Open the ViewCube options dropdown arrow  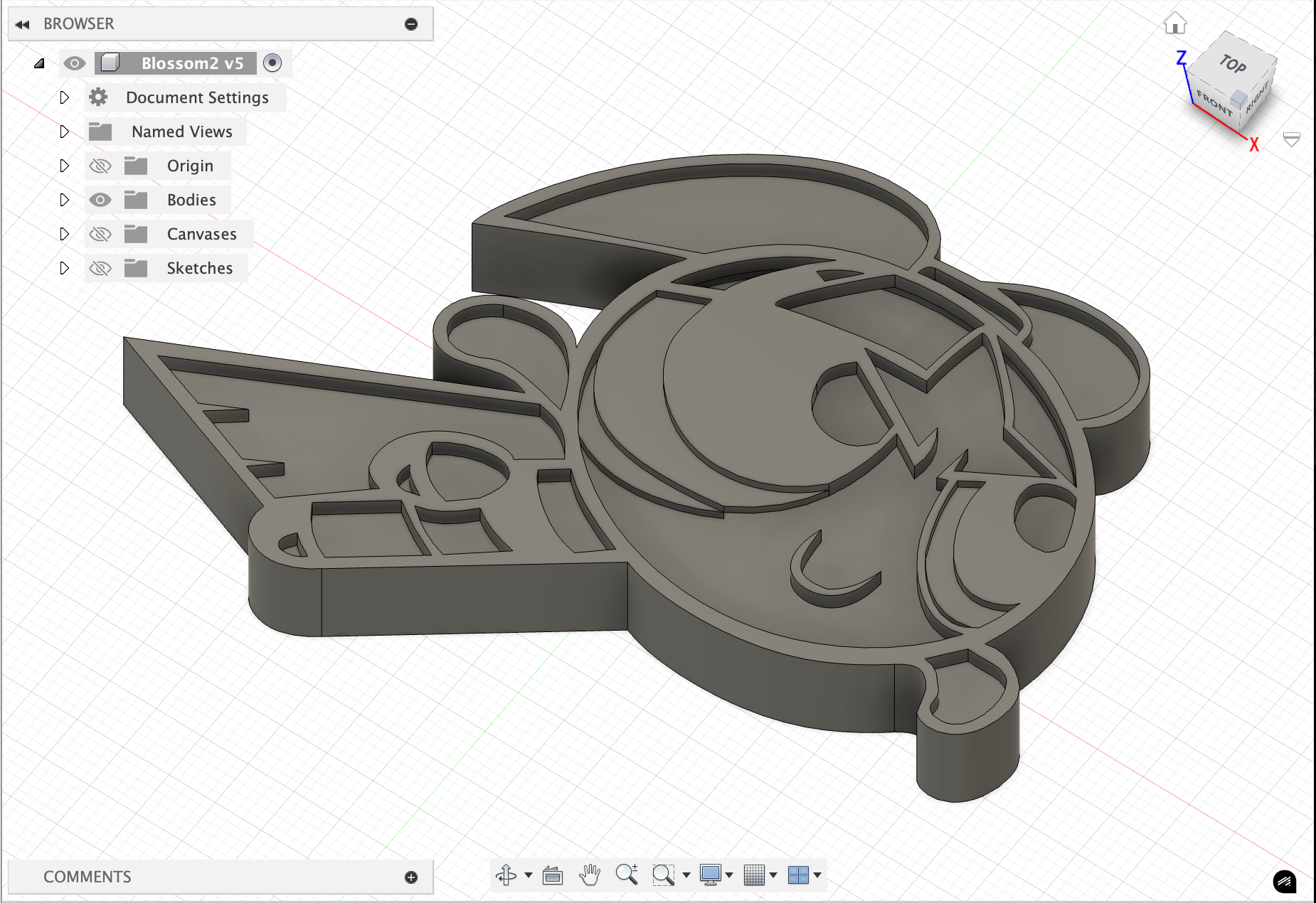coord(1292,139)
